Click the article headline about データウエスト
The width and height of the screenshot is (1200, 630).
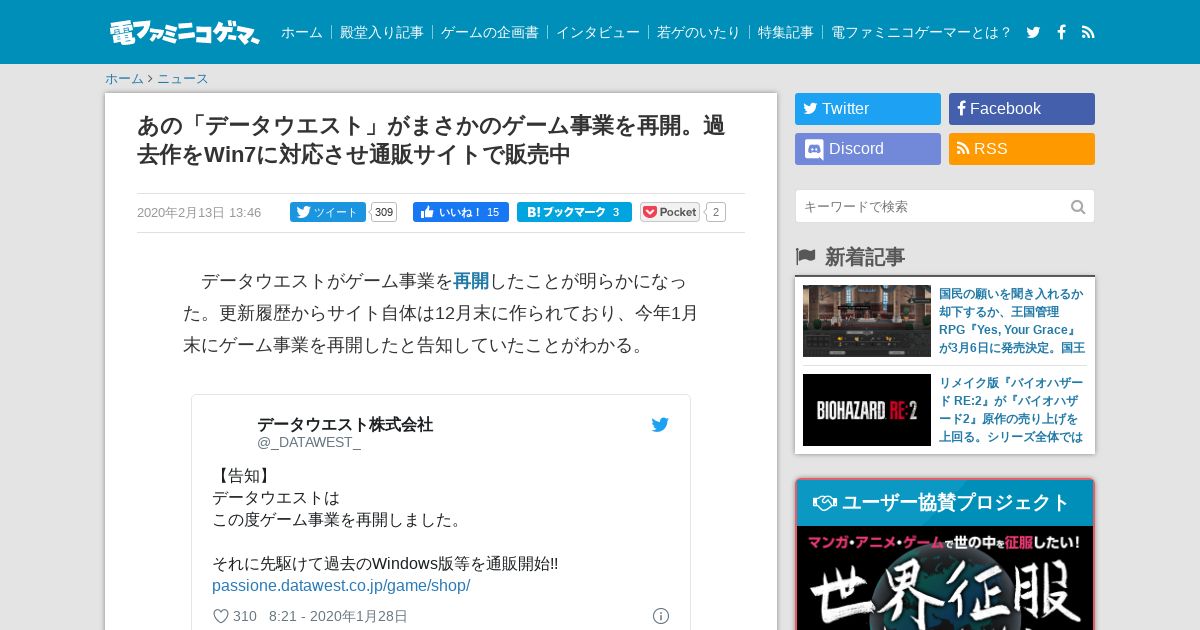point(431,140)
